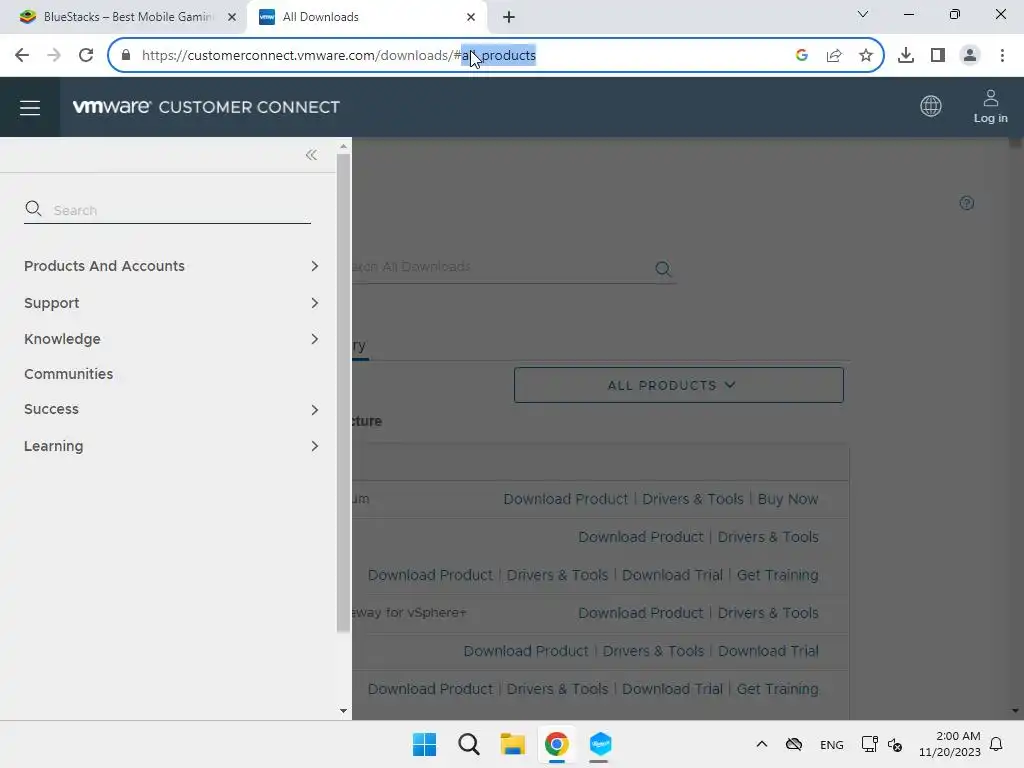Click sidebar scrollbar up arrow

pos(344,147)
